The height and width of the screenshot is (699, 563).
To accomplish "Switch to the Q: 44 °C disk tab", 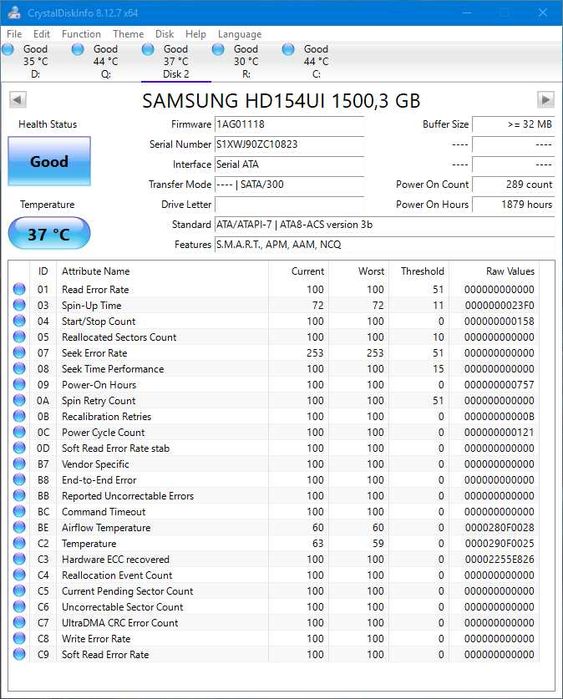I will pyautogui.click(x=106, y=62).
